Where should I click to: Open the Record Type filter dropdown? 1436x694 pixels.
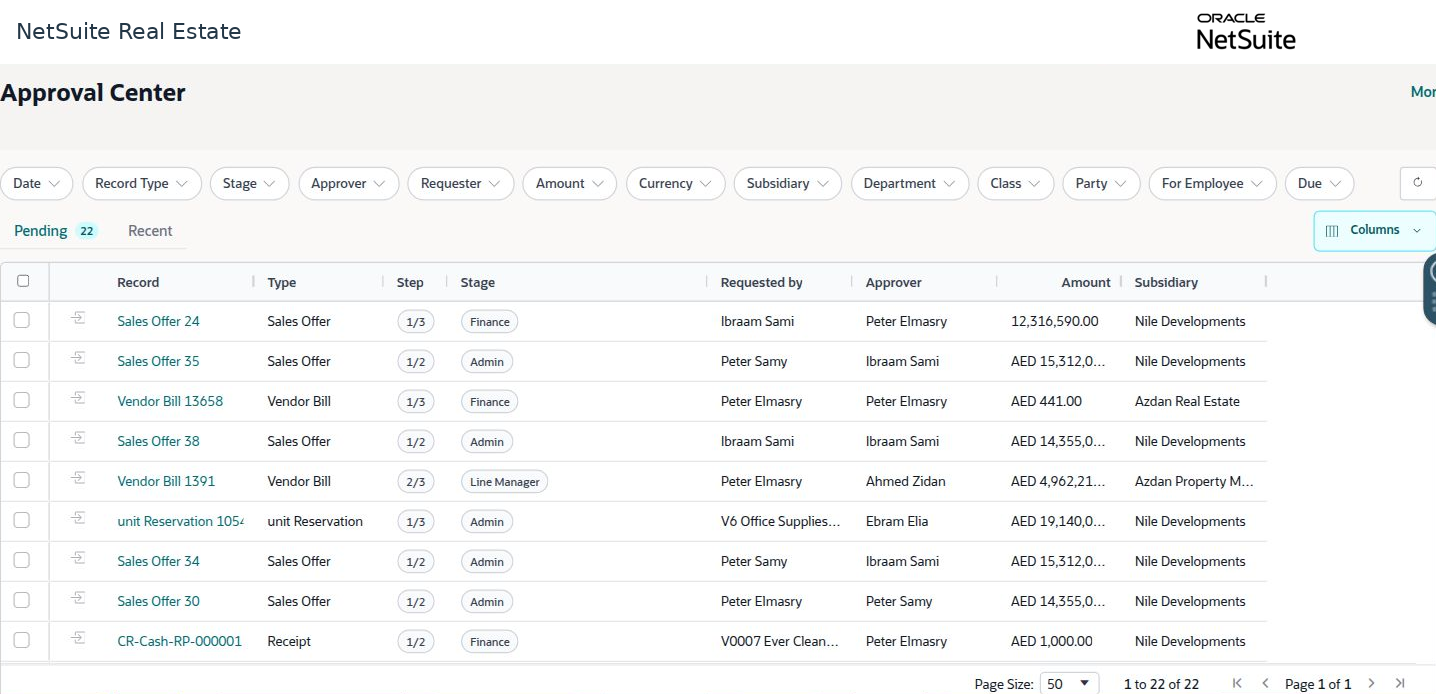[x=142, y=184]
